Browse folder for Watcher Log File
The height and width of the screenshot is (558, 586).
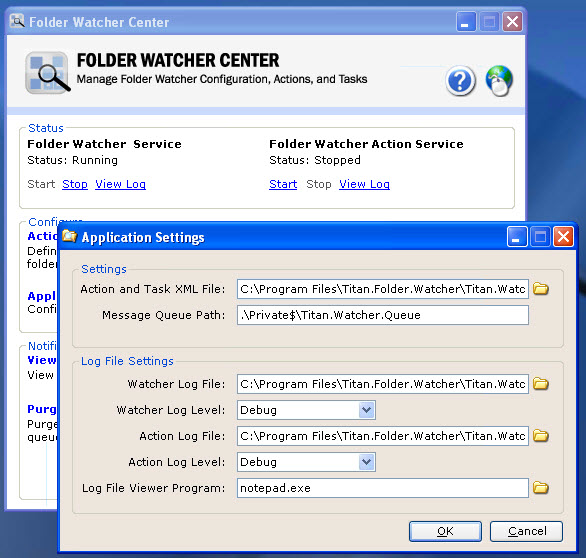click(x=540, y=383)
